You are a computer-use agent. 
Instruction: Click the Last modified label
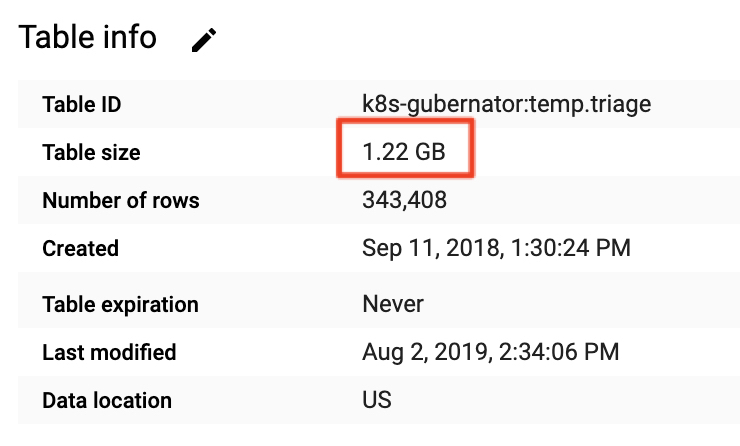[109, 353]
